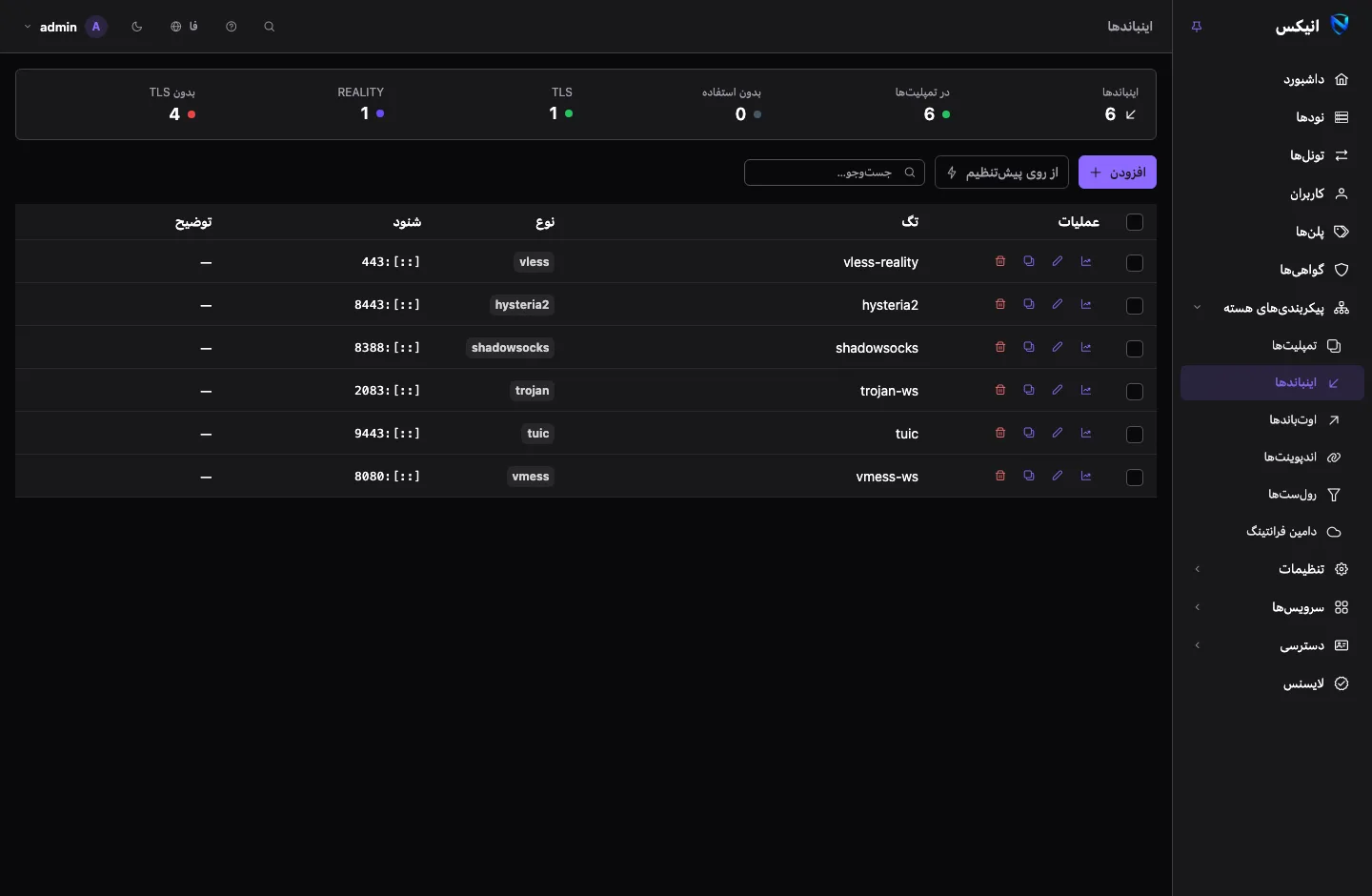Open اوت‌باندها sidebar item
1372x896 pixels.
point(1272,419)
